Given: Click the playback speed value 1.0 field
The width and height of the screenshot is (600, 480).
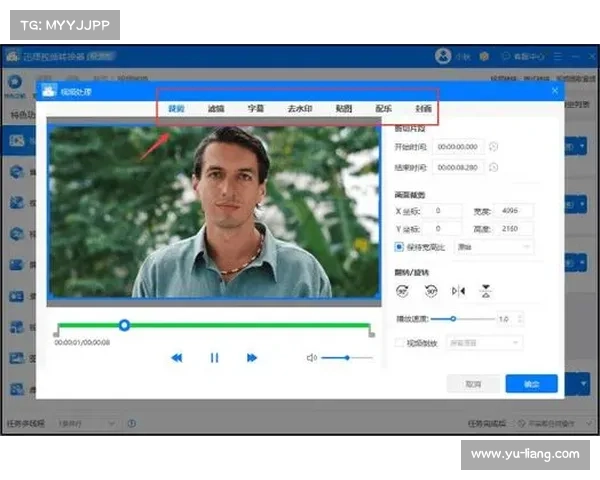Looking at the screenshot, I should point(507,318).
